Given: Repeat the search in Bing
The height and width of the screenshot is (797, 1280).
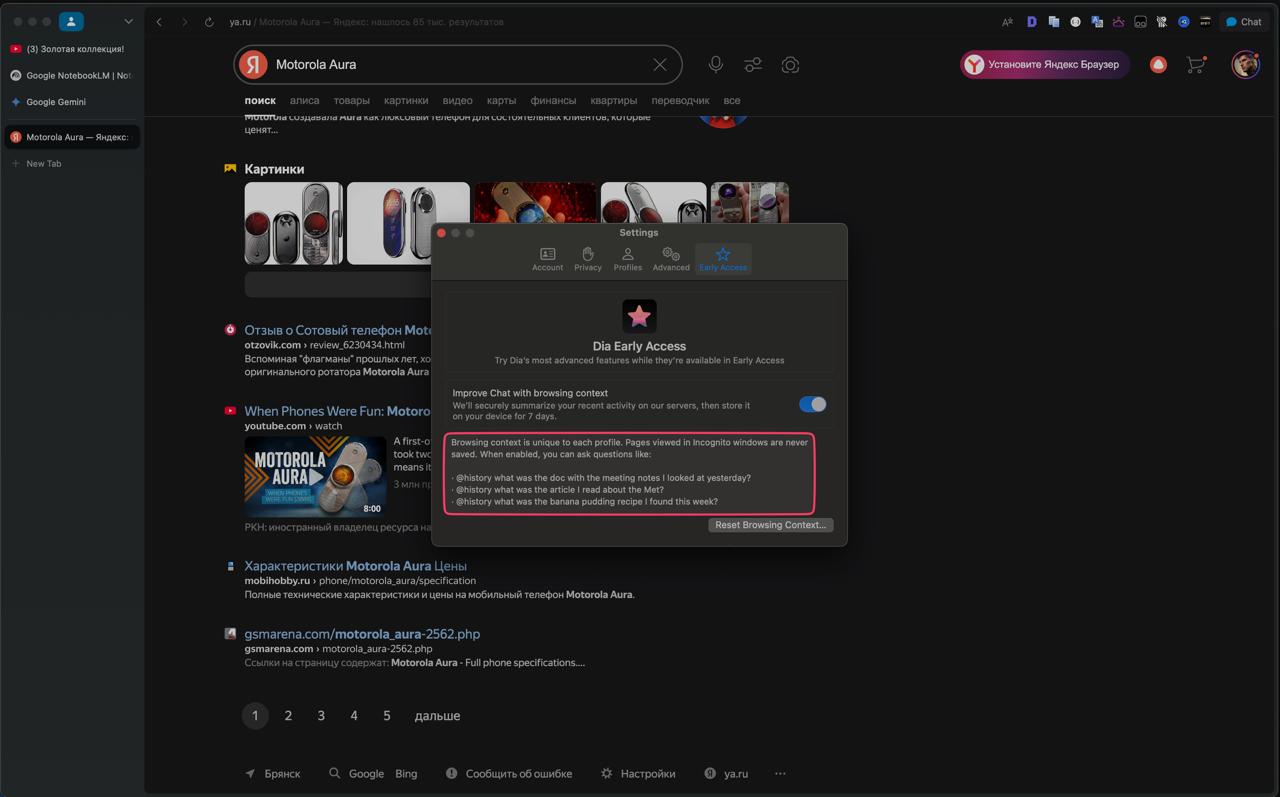Looking at the screenshot, I should pyautogui.click(x=406, y=774).
